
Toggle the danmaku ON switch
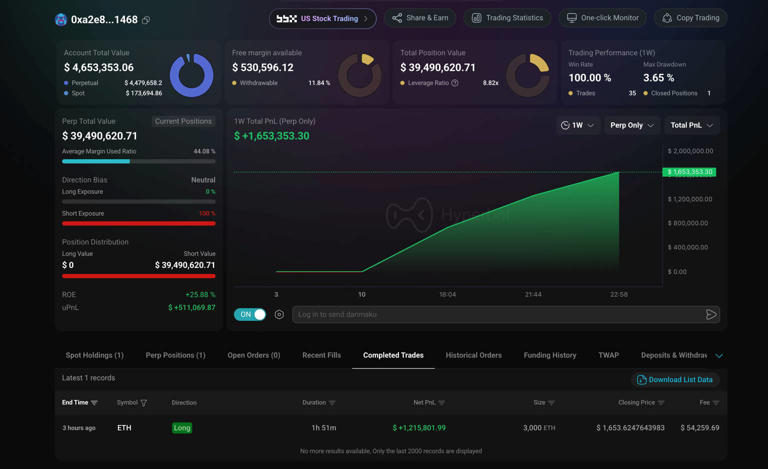click(x=250, y=314)
